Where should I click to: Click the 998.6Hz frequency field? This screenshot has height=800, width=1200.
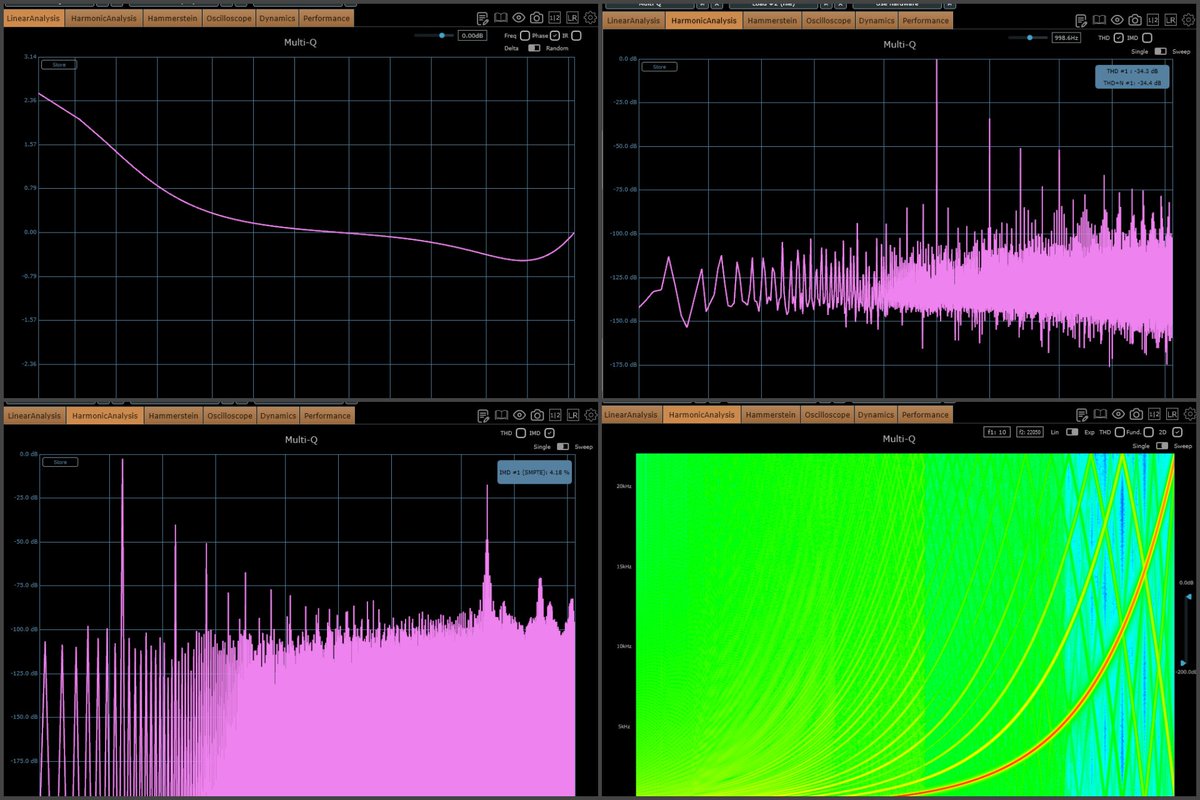pyautogui.click(x=1066, y=37)
